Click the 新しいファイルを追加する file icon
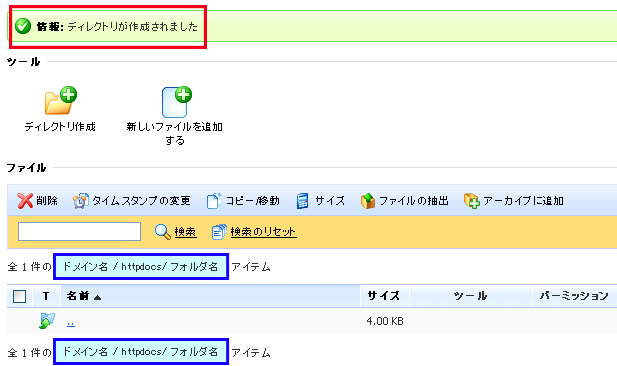Image resolution: width=617 pixels, height=366 pixels. [177, 102]
